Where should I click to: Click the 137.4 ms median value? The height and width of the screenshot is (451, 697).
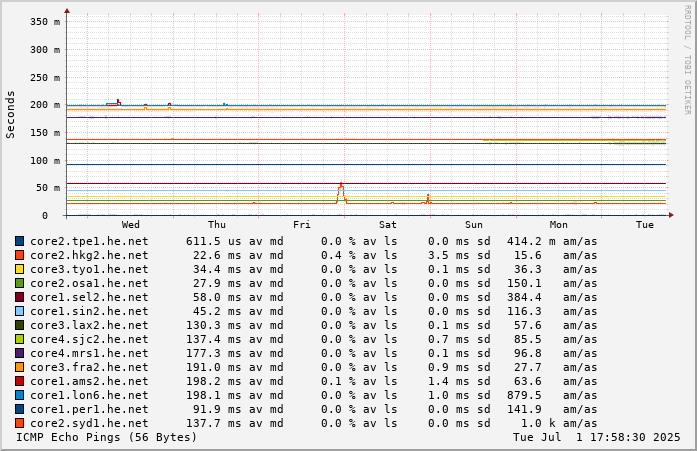point(213,339)
